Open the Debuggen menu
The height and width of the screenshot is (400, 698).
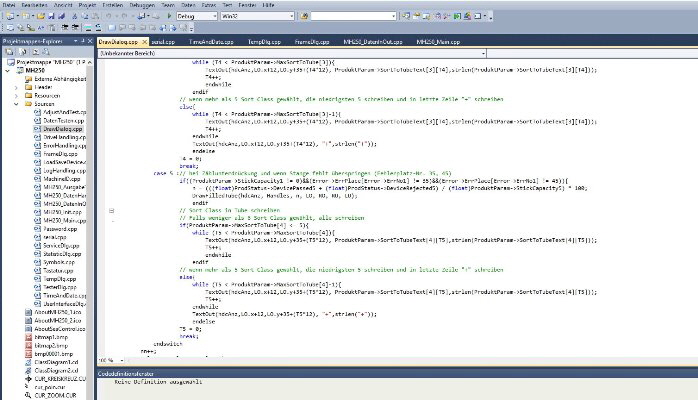pos(142,5)
